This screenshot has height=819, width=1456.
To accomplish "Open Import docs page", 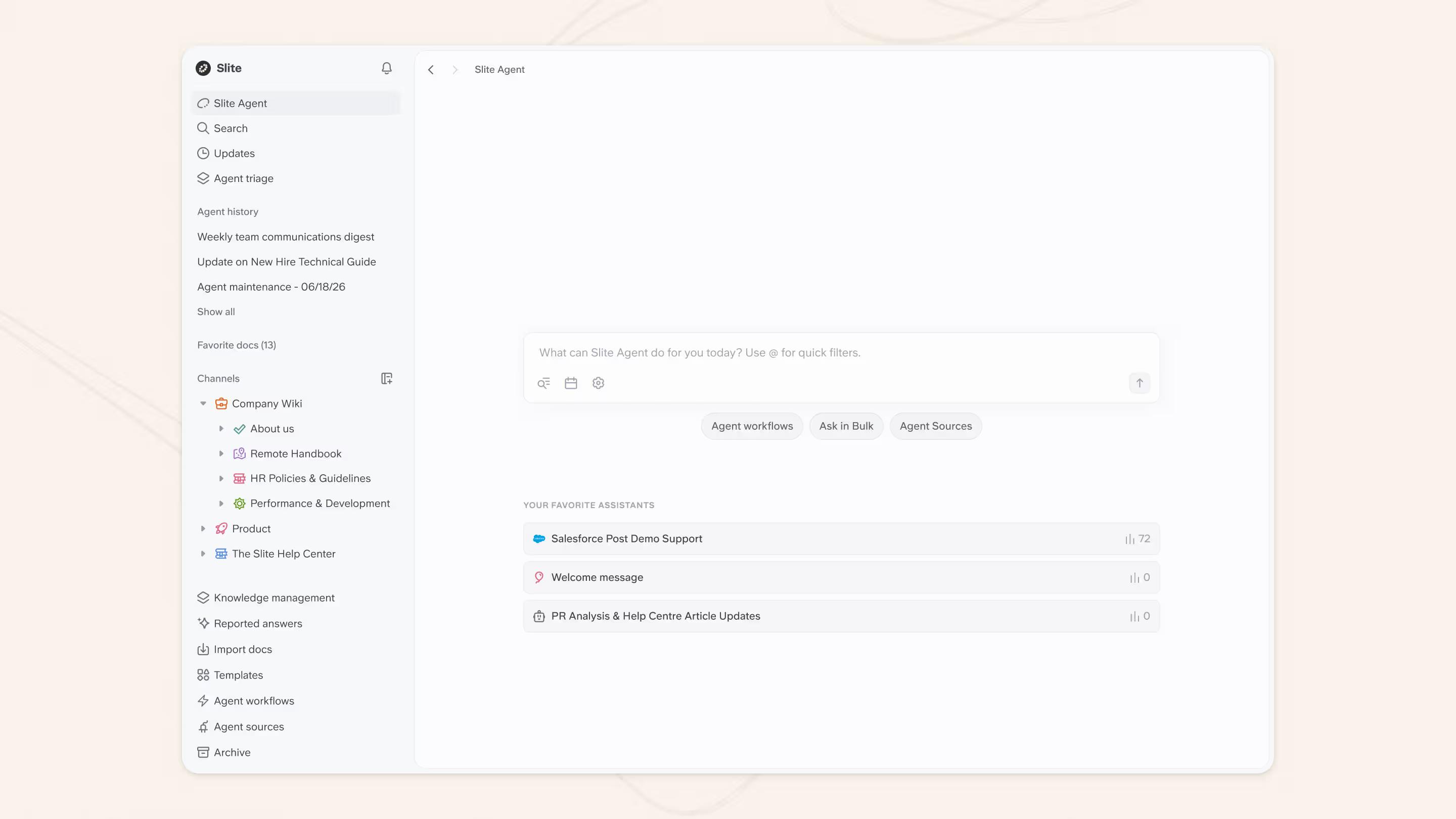I will point(296,649).
